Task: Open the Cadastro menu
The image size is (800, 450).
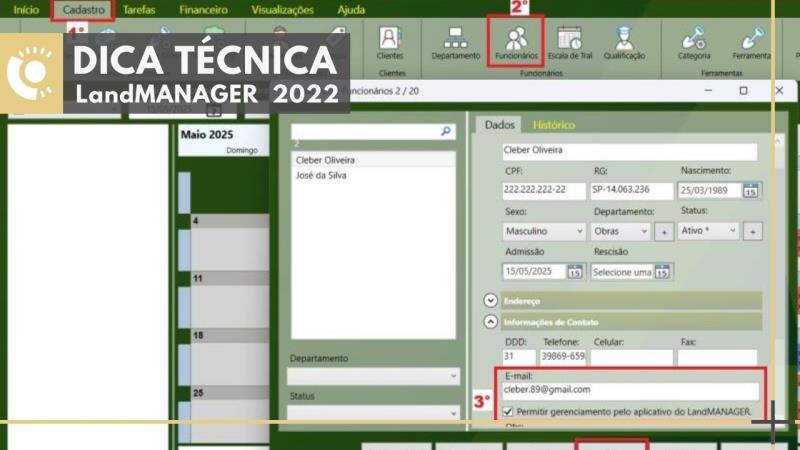Action: (x=83, y=10)
